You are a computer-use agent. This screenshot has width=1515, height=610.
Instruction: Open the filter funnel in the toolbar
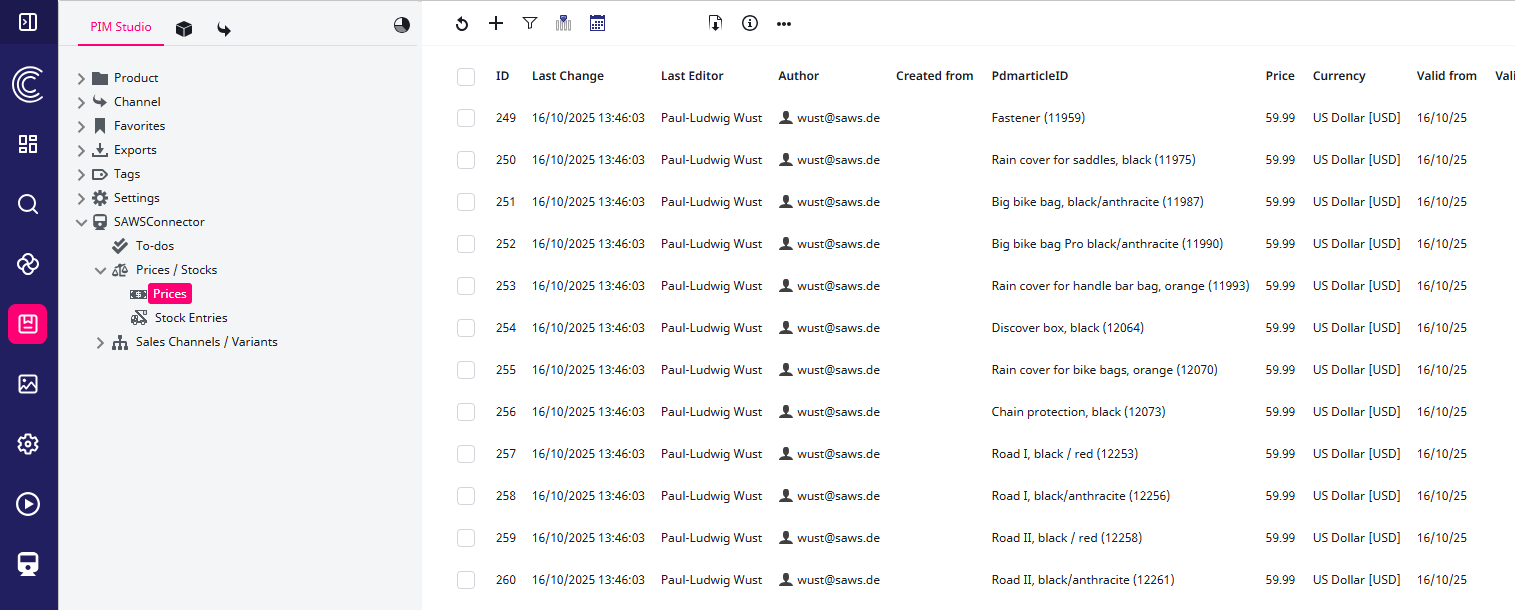530,23
